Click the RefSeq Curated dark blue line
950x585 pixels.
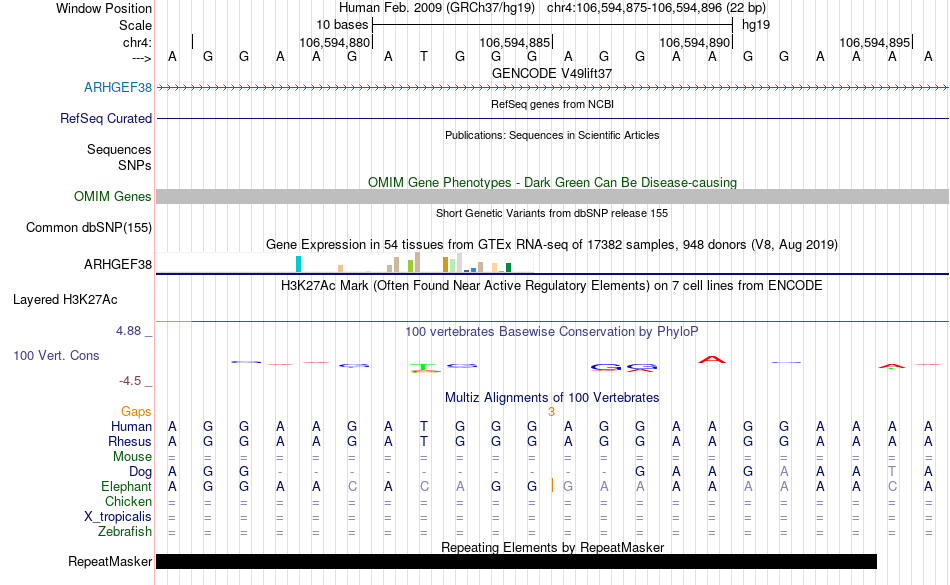(553, 119)
